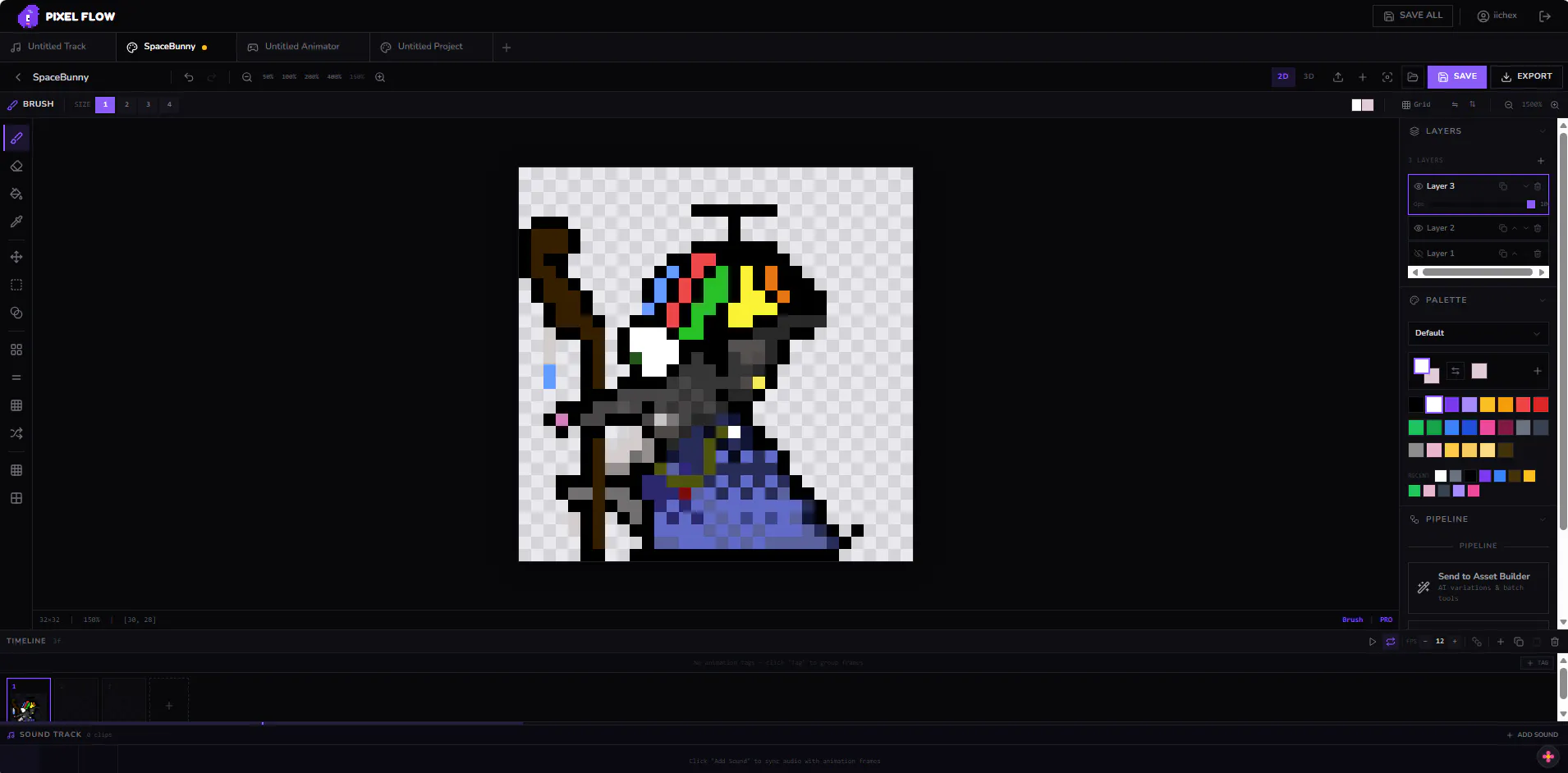Collapse the Pipeline panel
This screenshot has width=1568, height=773.
1543,519
